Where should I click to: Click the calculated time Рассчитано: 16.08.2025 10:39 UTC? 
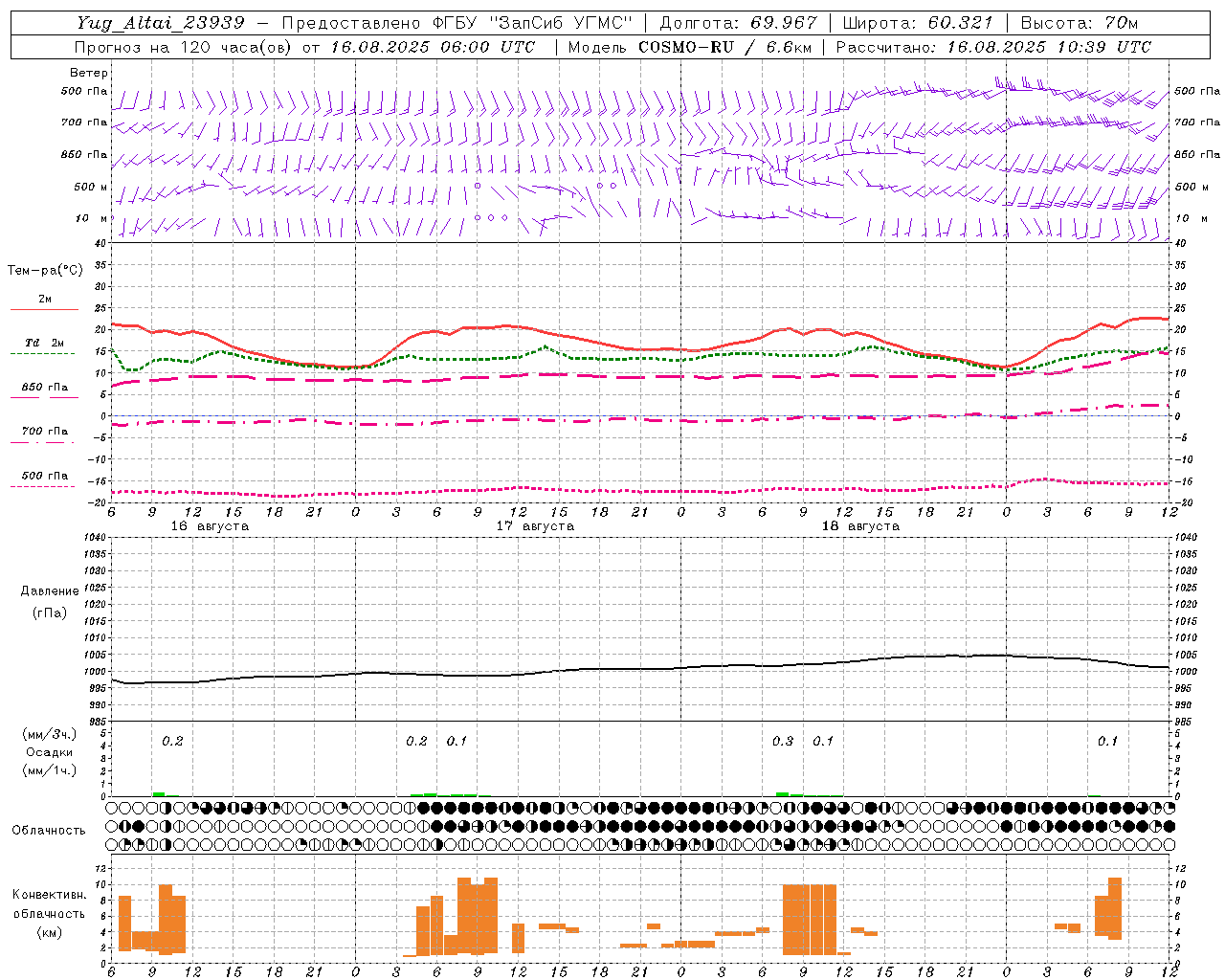click(993, 47)
